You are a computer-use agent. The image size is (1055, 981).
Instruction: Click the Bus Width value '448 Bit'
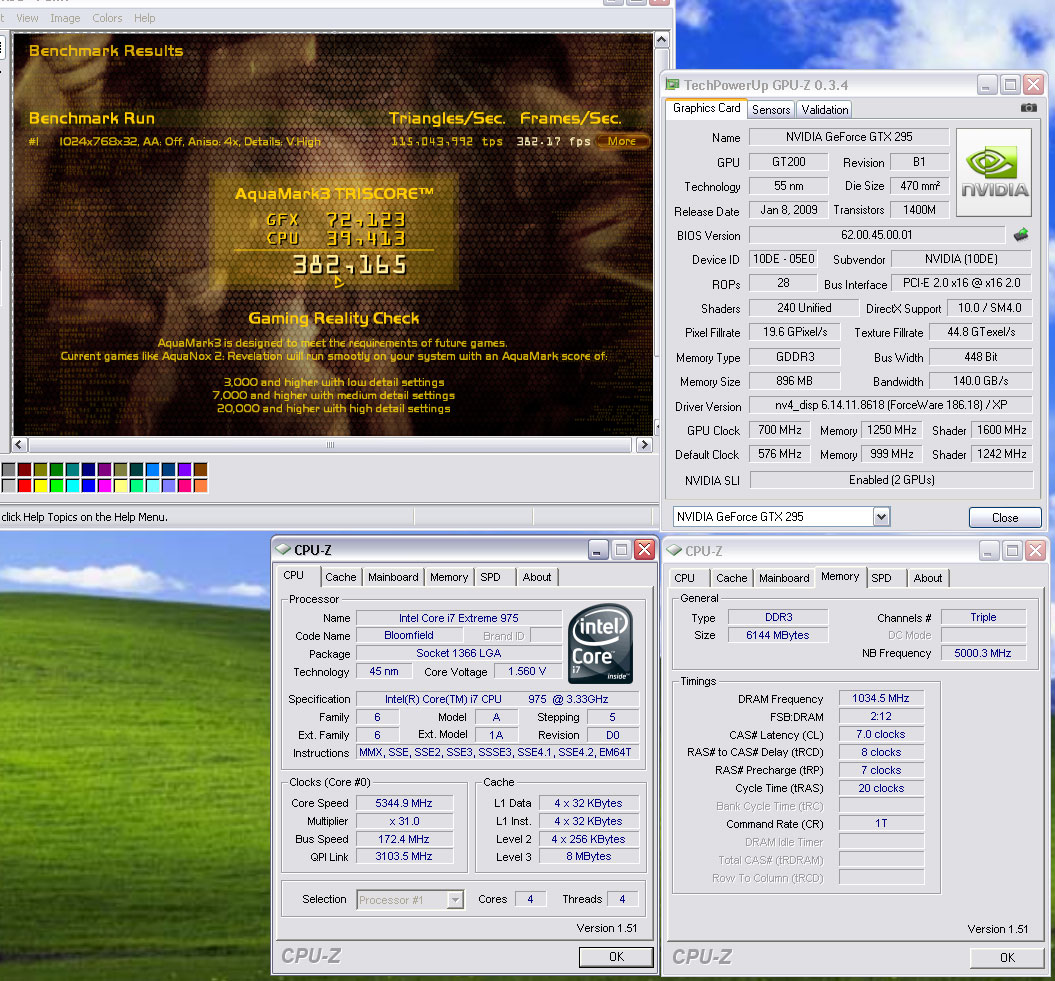click(980, 357)
